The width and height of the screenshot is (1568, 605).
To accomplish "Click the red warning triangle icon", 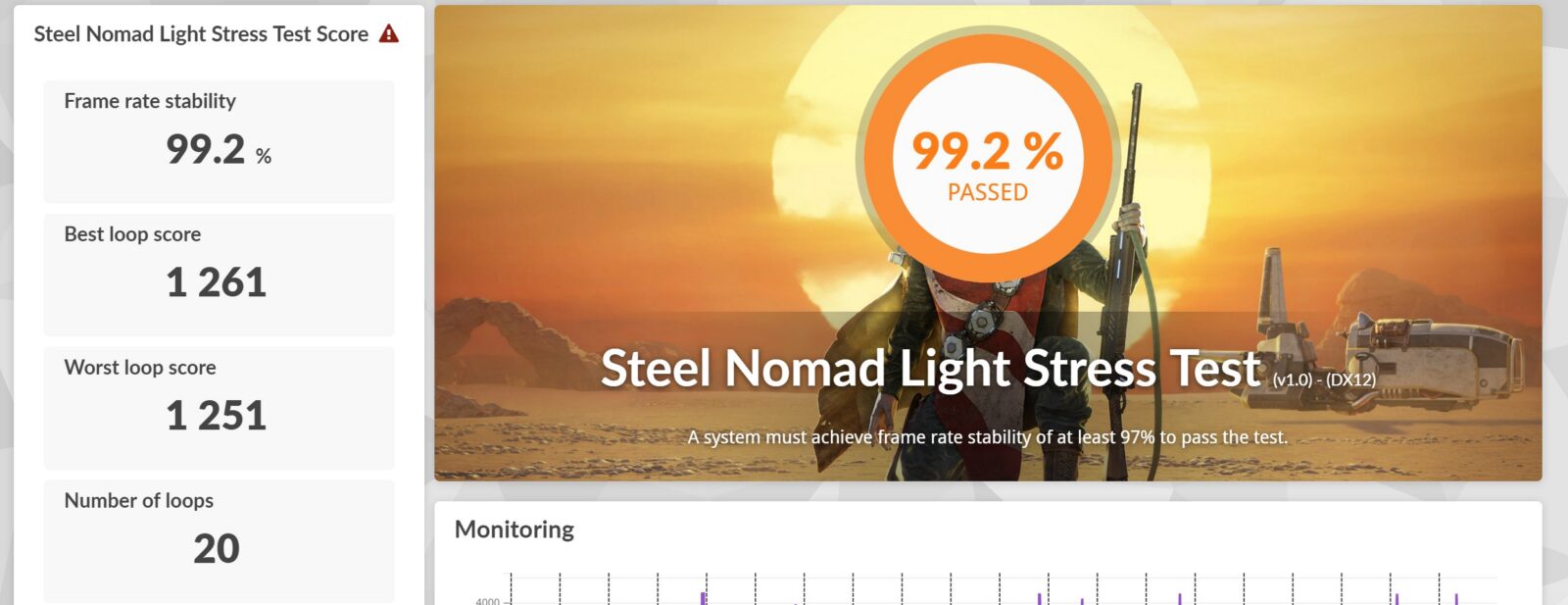I will tap(389, 34).
